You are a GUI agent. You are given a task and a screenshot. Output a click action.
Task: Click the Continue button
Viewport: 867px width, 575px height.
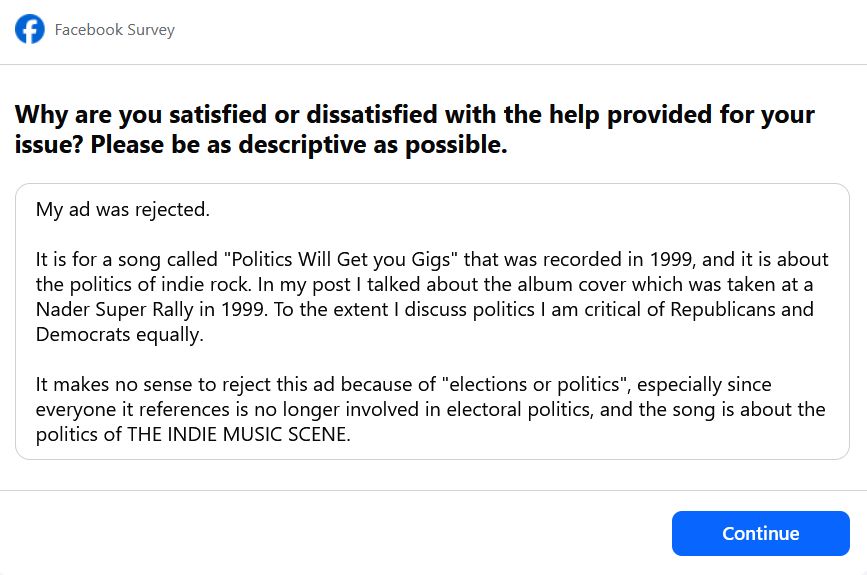(760, 533)
